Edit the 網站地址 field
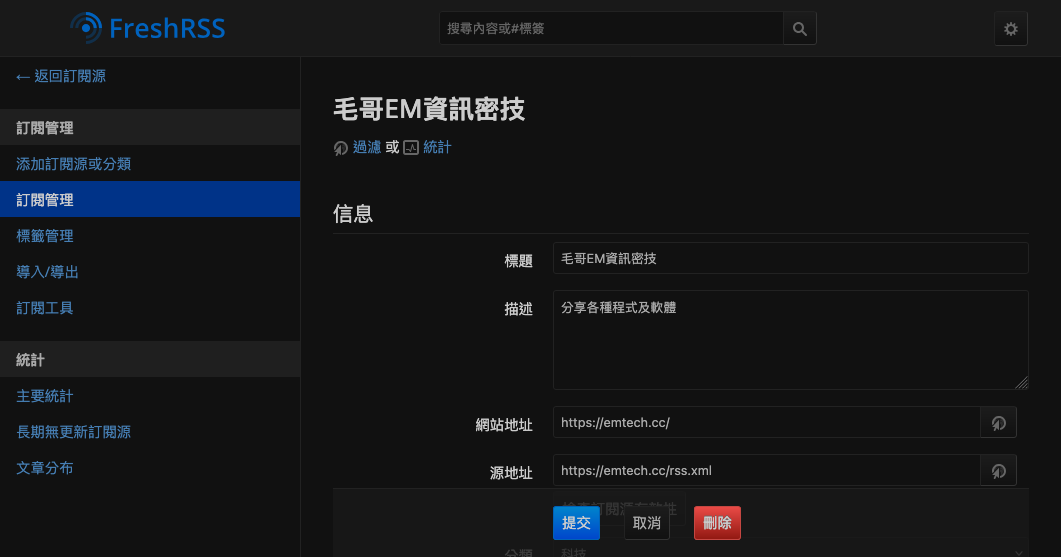Viewport: 1061px width, 557px height. (767, 423)
